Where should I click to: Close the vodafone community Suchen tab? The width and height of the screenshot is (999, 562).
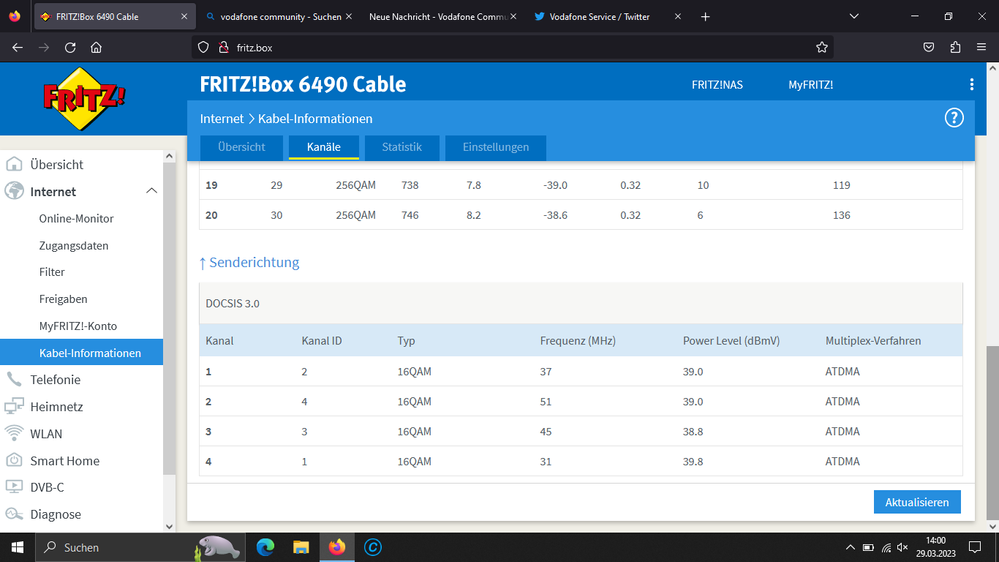pos(349,17)
